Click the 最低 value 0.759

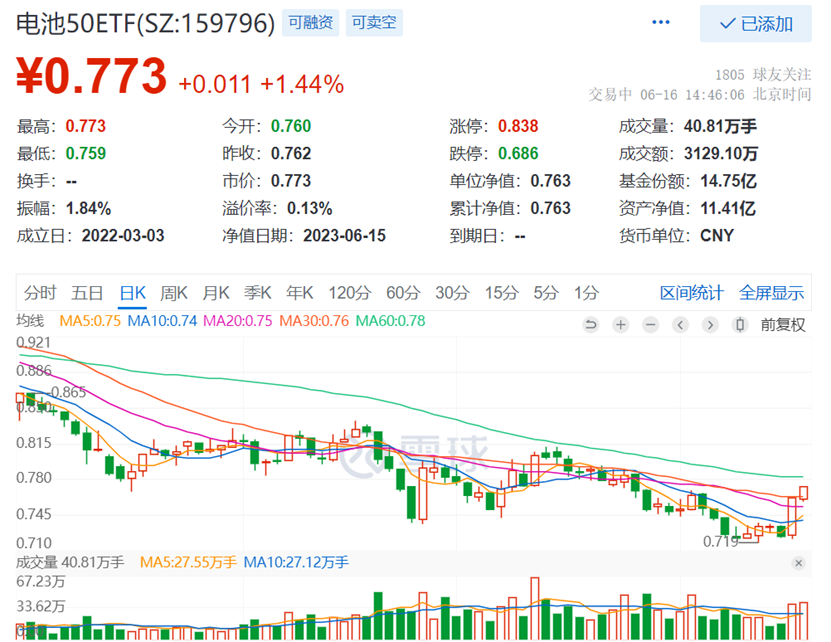(86, 154)
